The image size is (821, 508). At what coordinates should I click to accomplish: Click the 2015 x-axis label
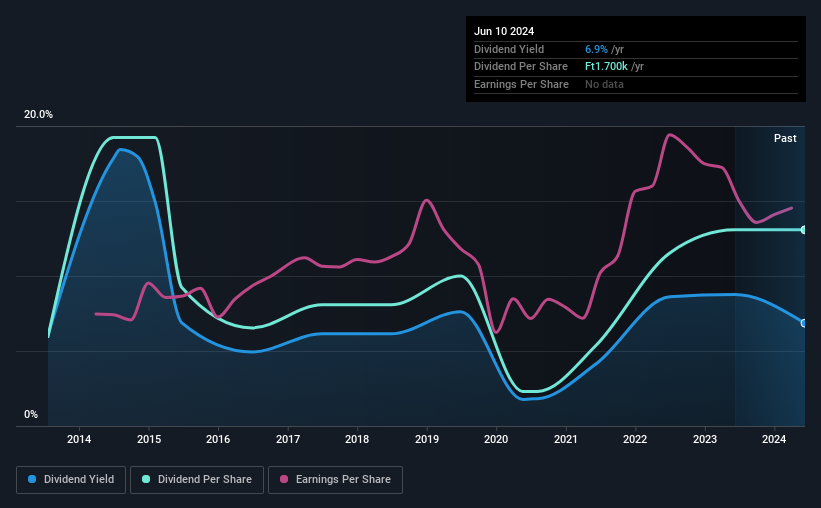[149, 439]
